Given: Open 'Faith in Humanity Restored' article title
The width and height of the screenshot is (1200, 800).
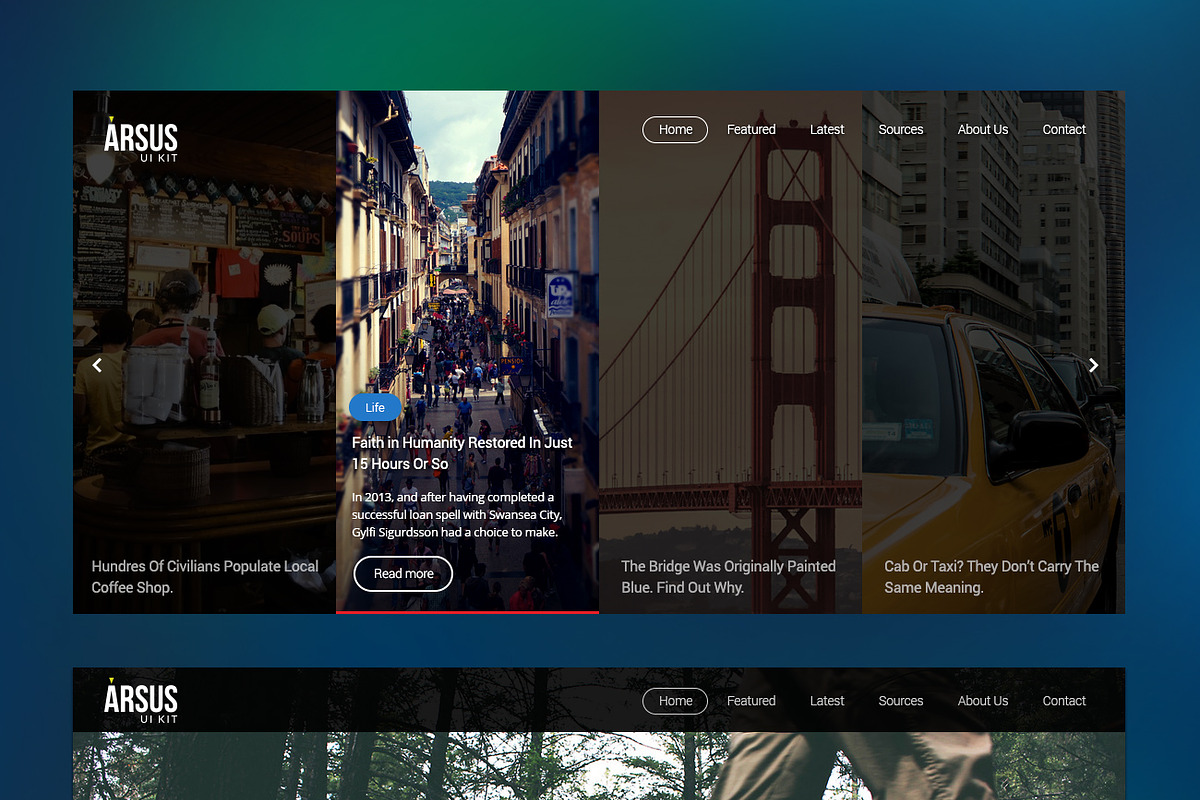Looking at the screenshot, I should pyautogui.click(x=462, y=453).
